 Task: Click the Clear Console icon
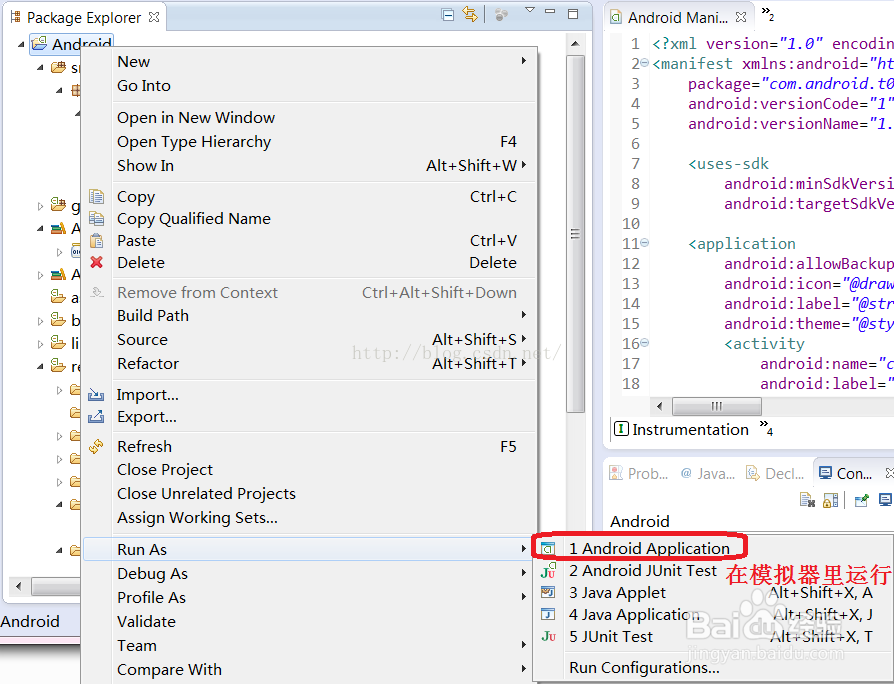807,500
